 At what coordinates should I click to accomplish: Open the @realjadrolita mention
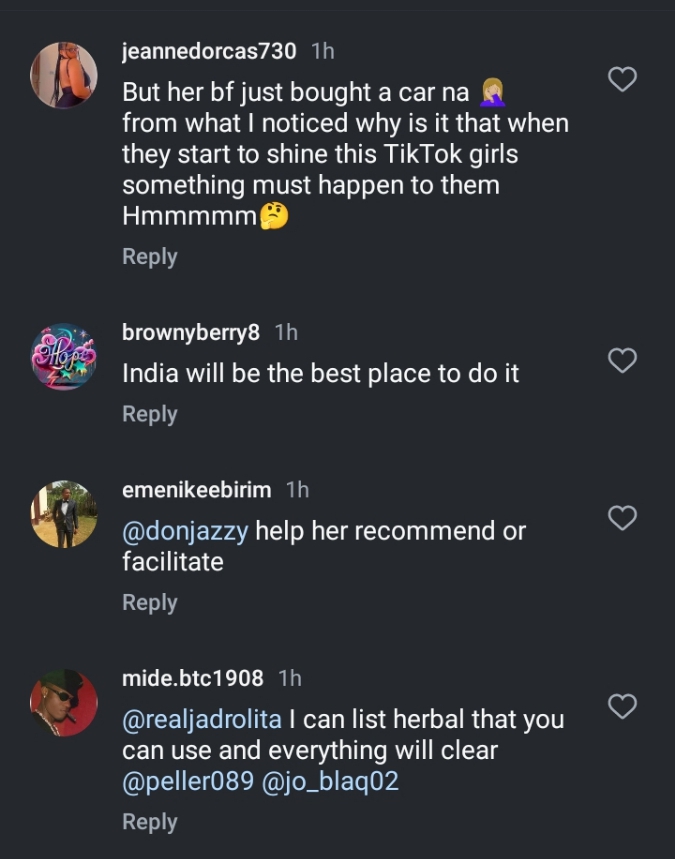coord(201,719)
